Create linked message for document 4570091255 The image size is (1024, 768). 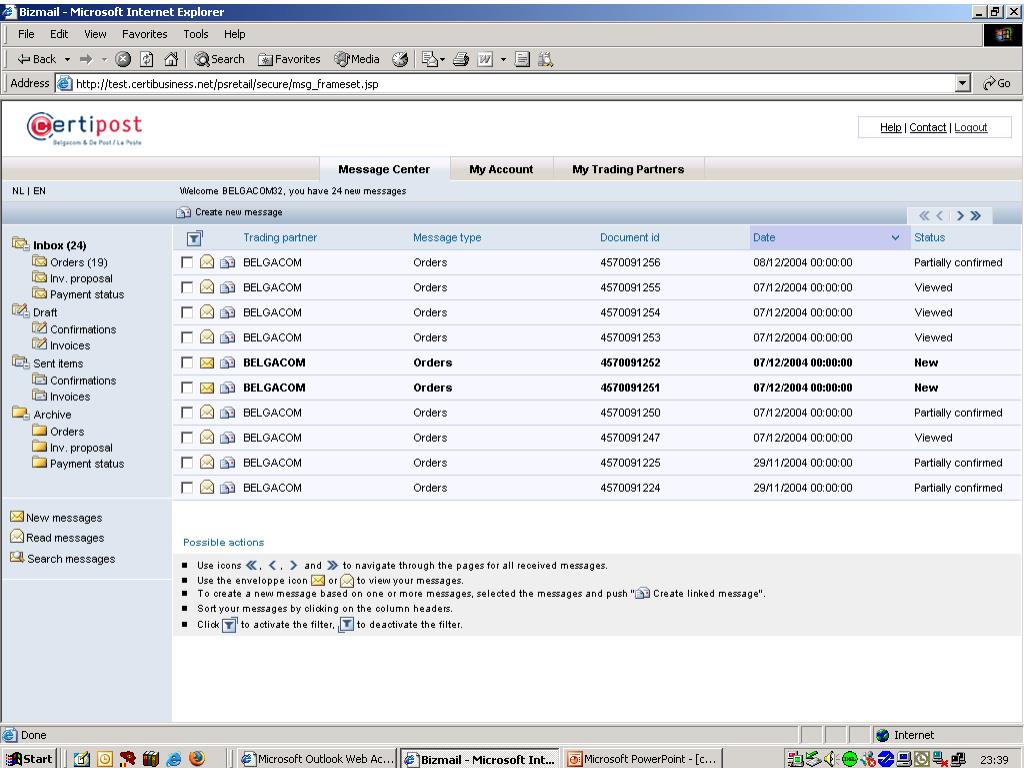(x=227, y=287)
